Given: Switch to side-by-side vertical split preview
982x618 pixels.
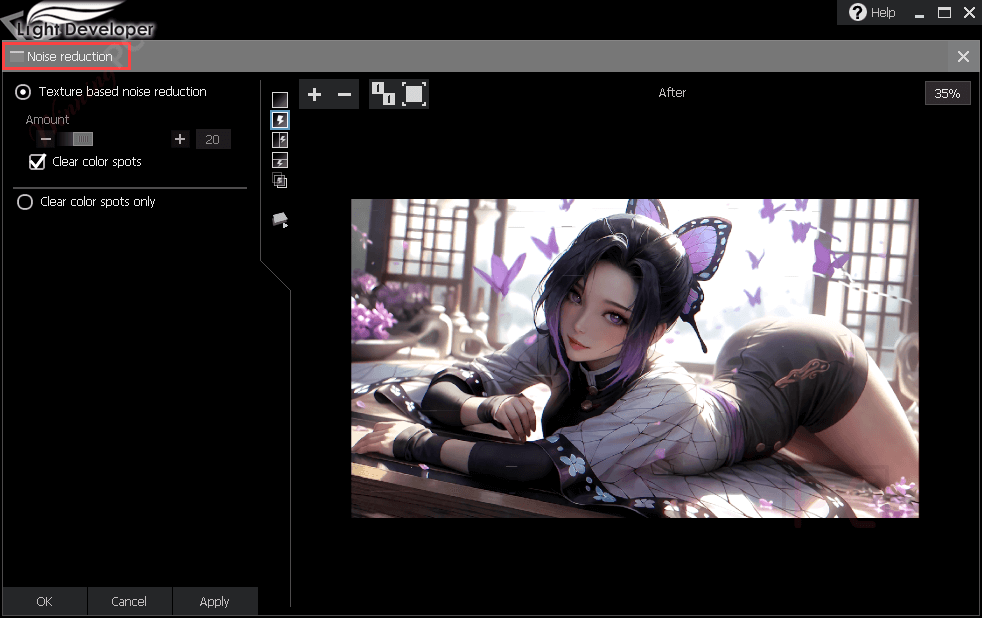Looking at the screenshot, I should click(280, 140).
